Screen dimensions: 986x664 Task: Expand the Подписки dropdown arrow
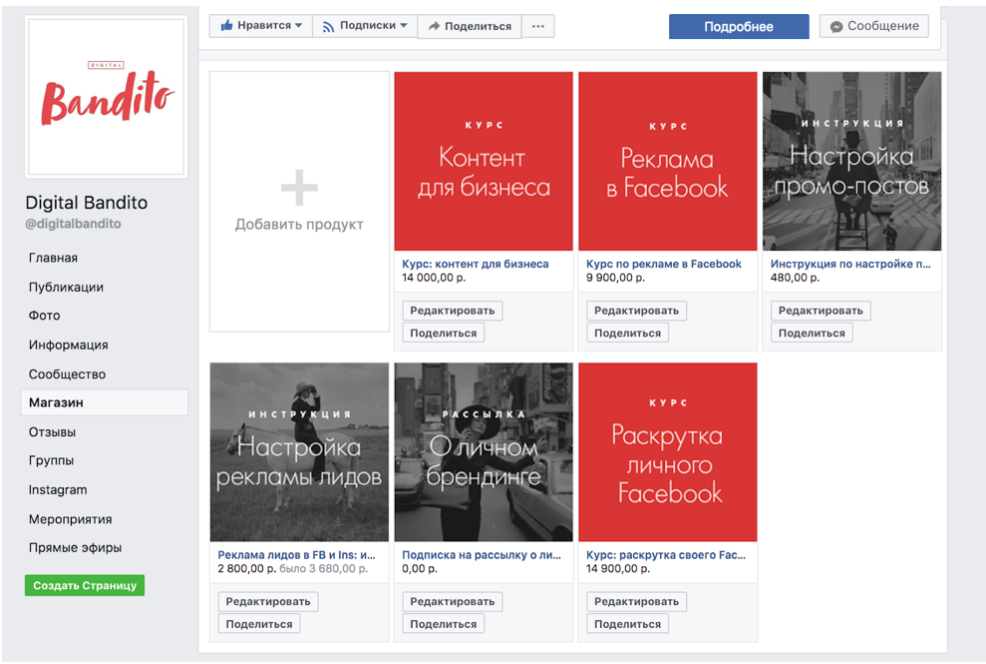404,26
